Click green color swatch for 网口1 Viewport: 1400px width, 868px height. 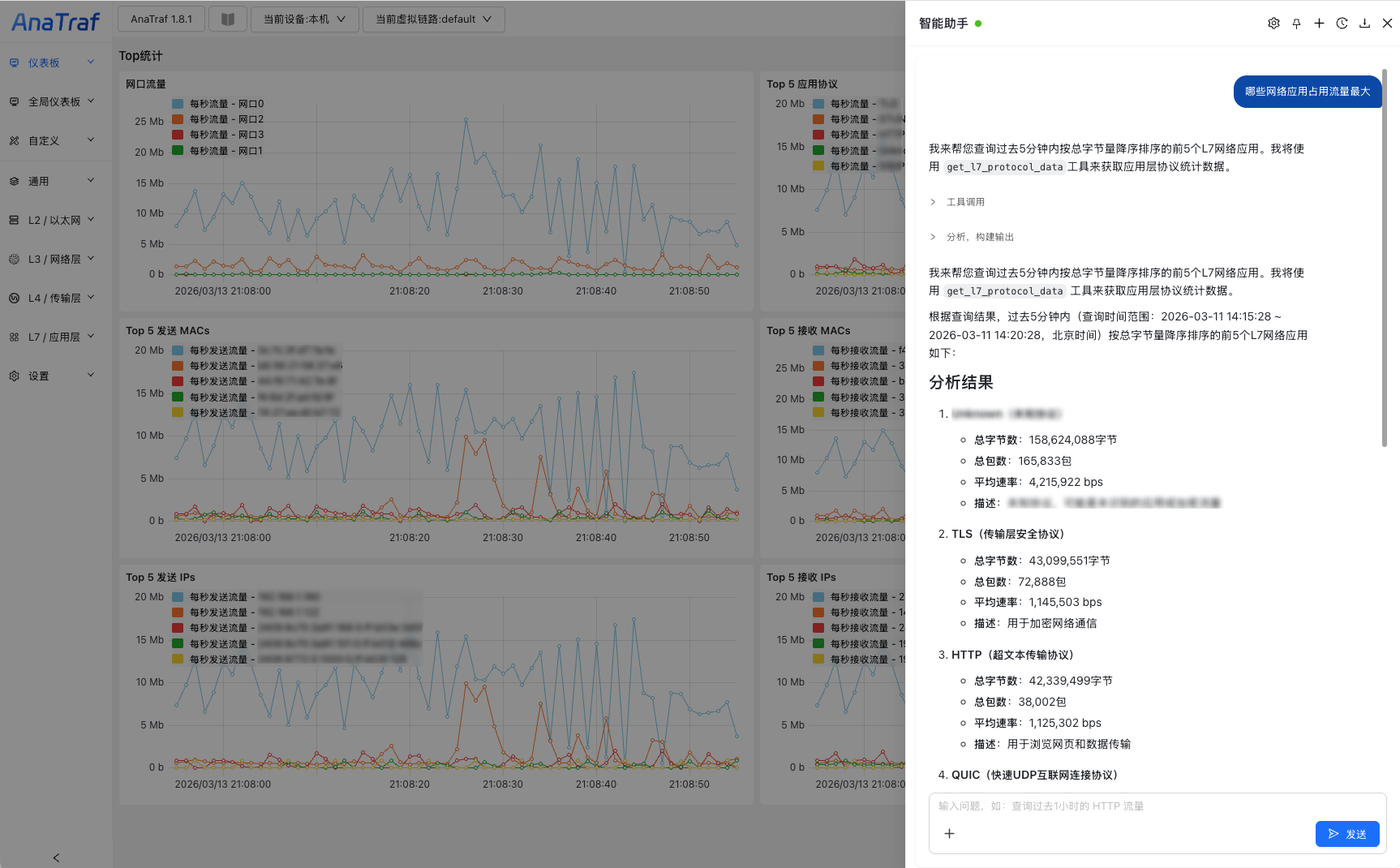click(x=178, y=151)
